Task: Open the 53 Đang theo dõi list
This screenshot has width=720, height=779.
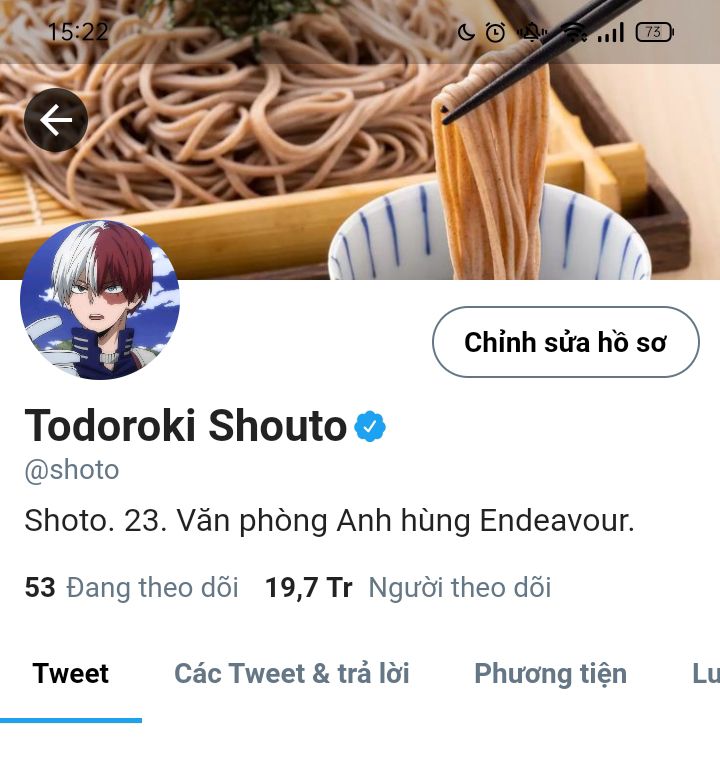Action: [x=132, y=587]
